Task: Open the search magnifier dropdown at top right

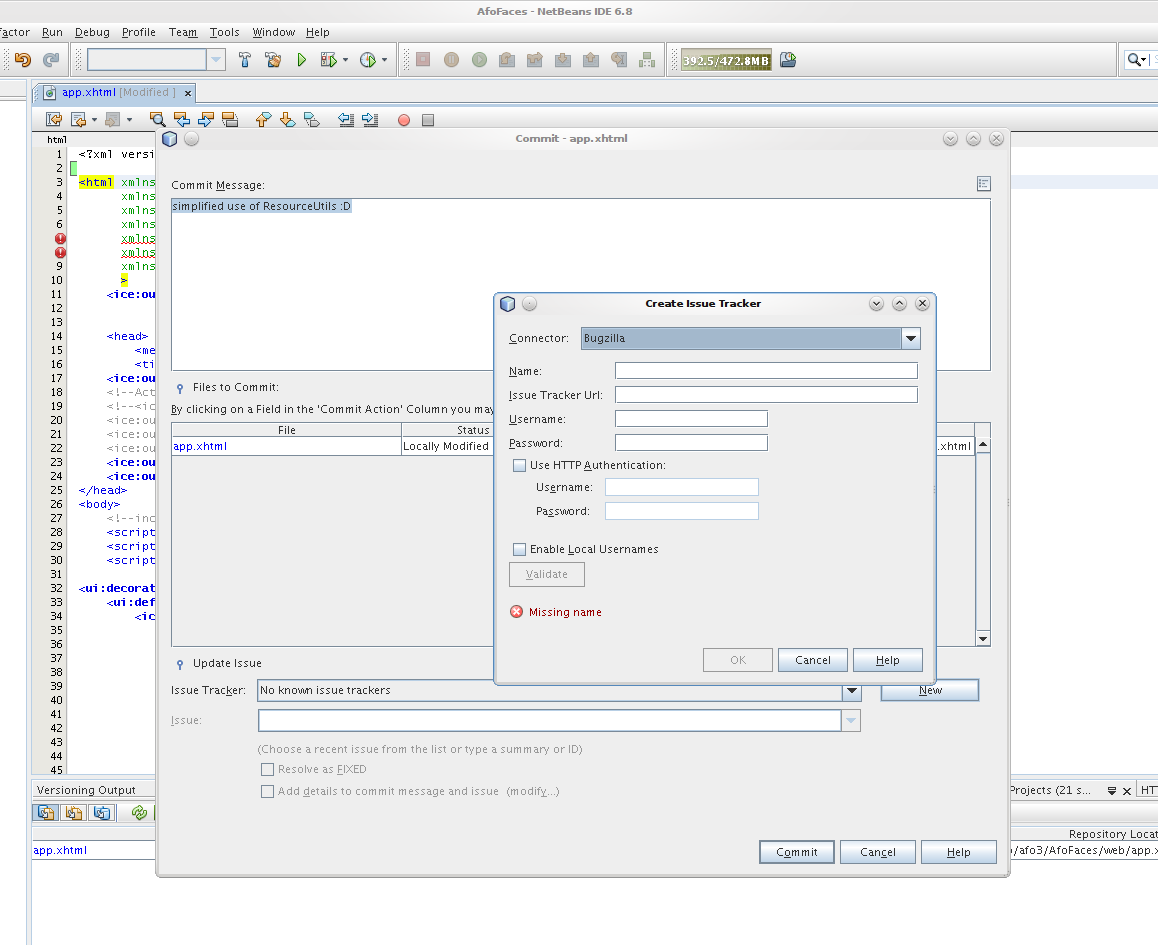Action: point(1137,60)
